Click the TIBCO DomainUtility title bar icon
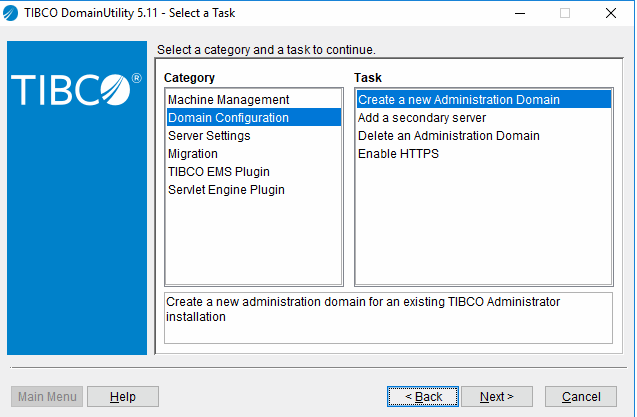The image size is (637, 417). point(12,13)
